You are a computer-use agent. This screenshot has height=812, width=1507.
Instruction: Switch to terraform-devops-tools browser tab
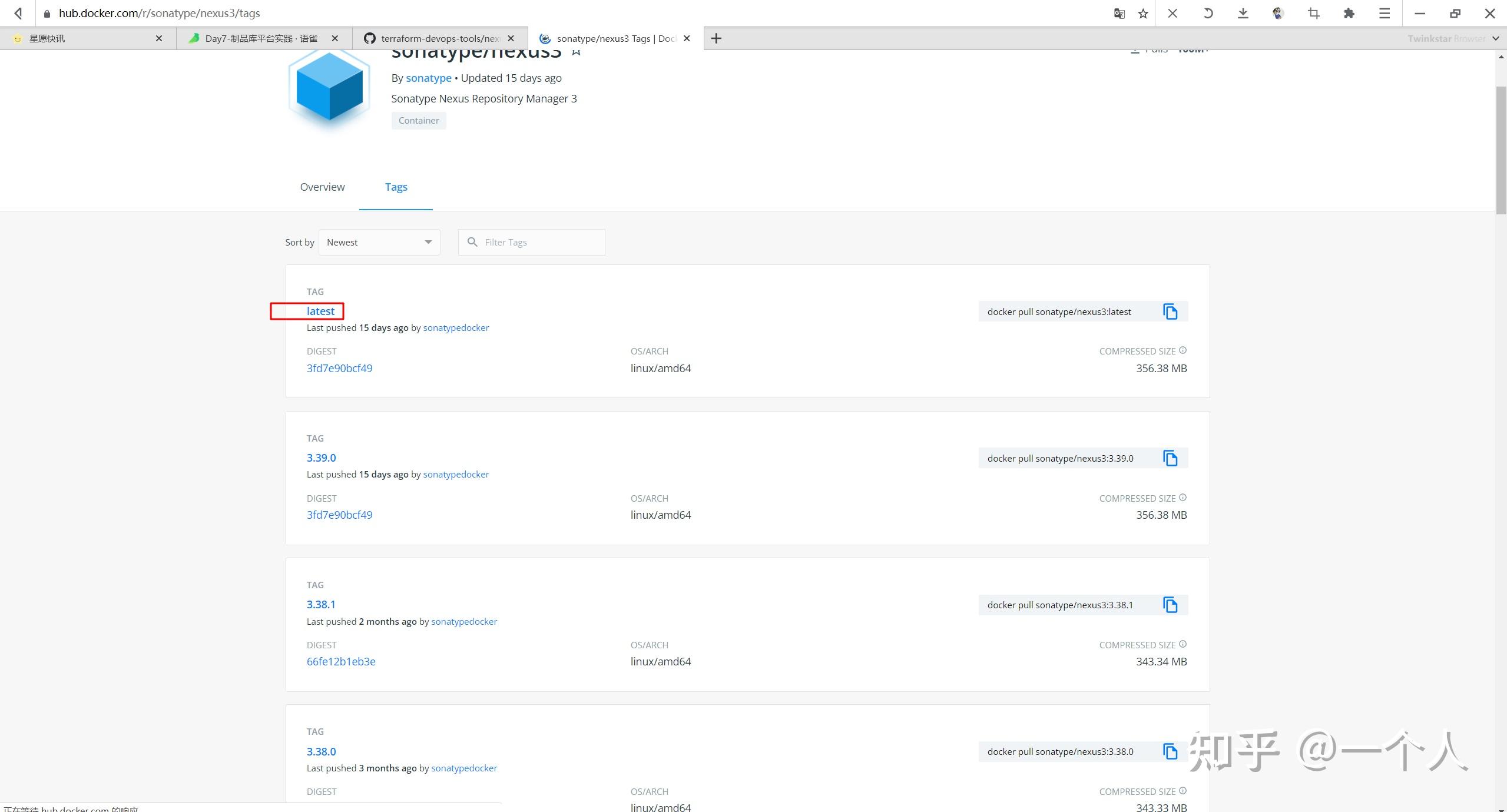click(439, 38)
